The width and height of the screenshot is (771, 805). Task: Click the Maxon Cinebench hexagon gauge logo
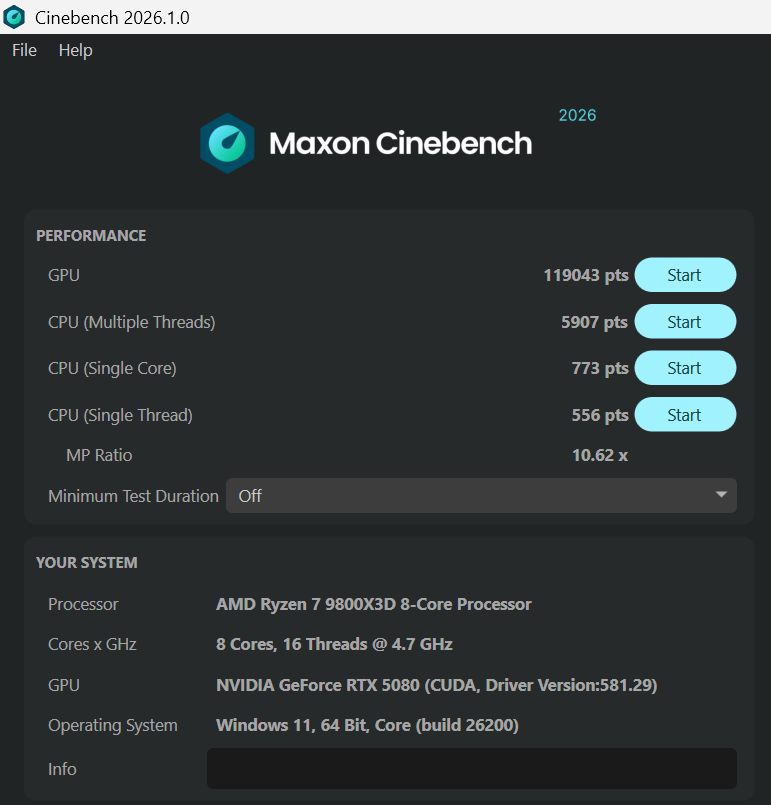coord(227,143)
